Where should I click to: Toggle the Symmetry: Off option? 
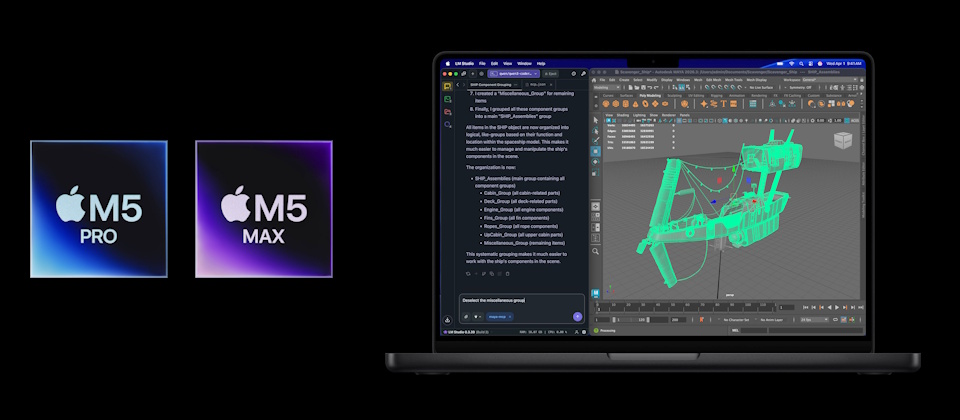click(x=799, y=88)
